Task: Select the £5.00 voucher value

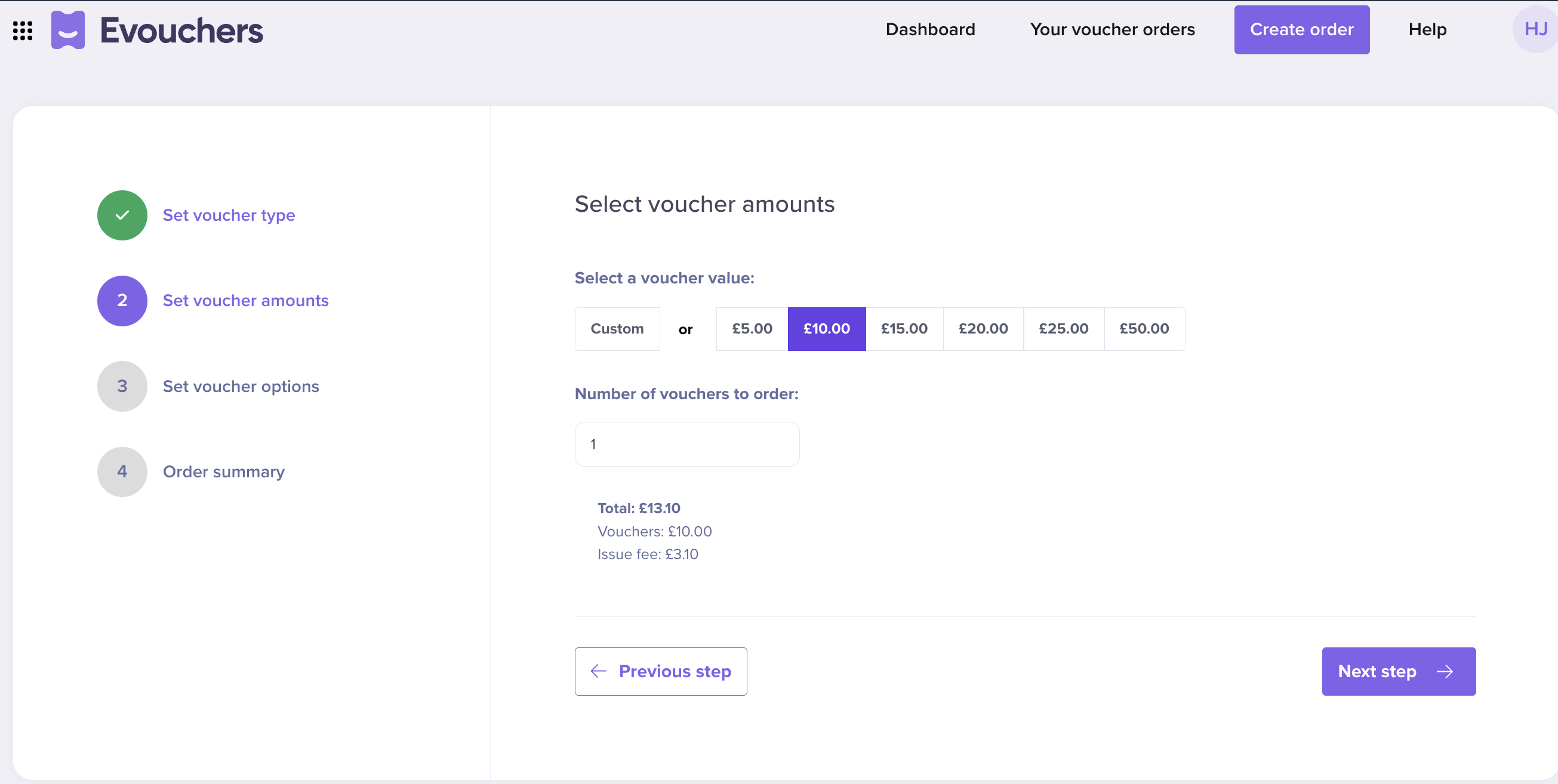Action: [752, 329]
